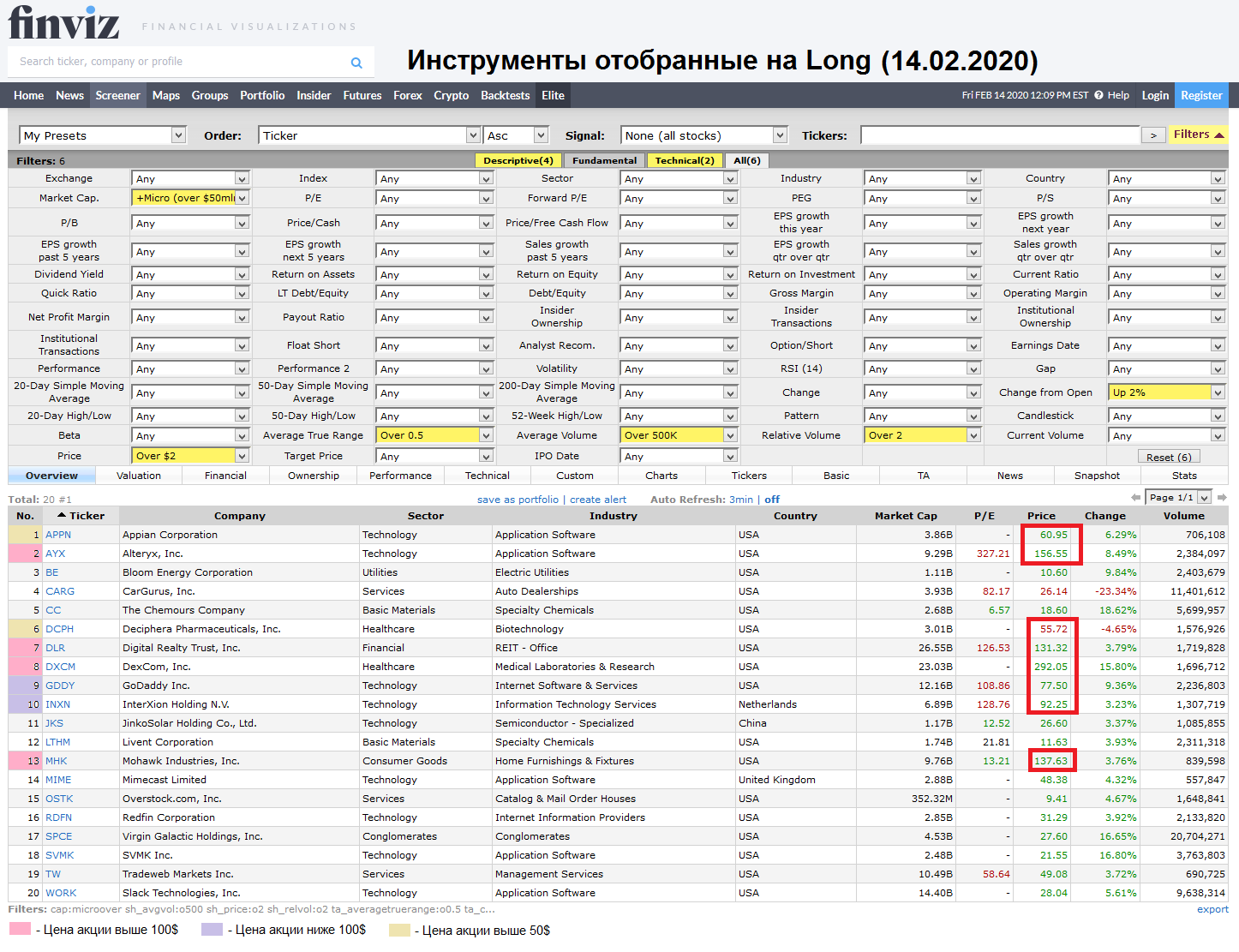Screen dimensions: 1239x952
Task: Go to previous page with left arrow
Action: (1136, 498)
